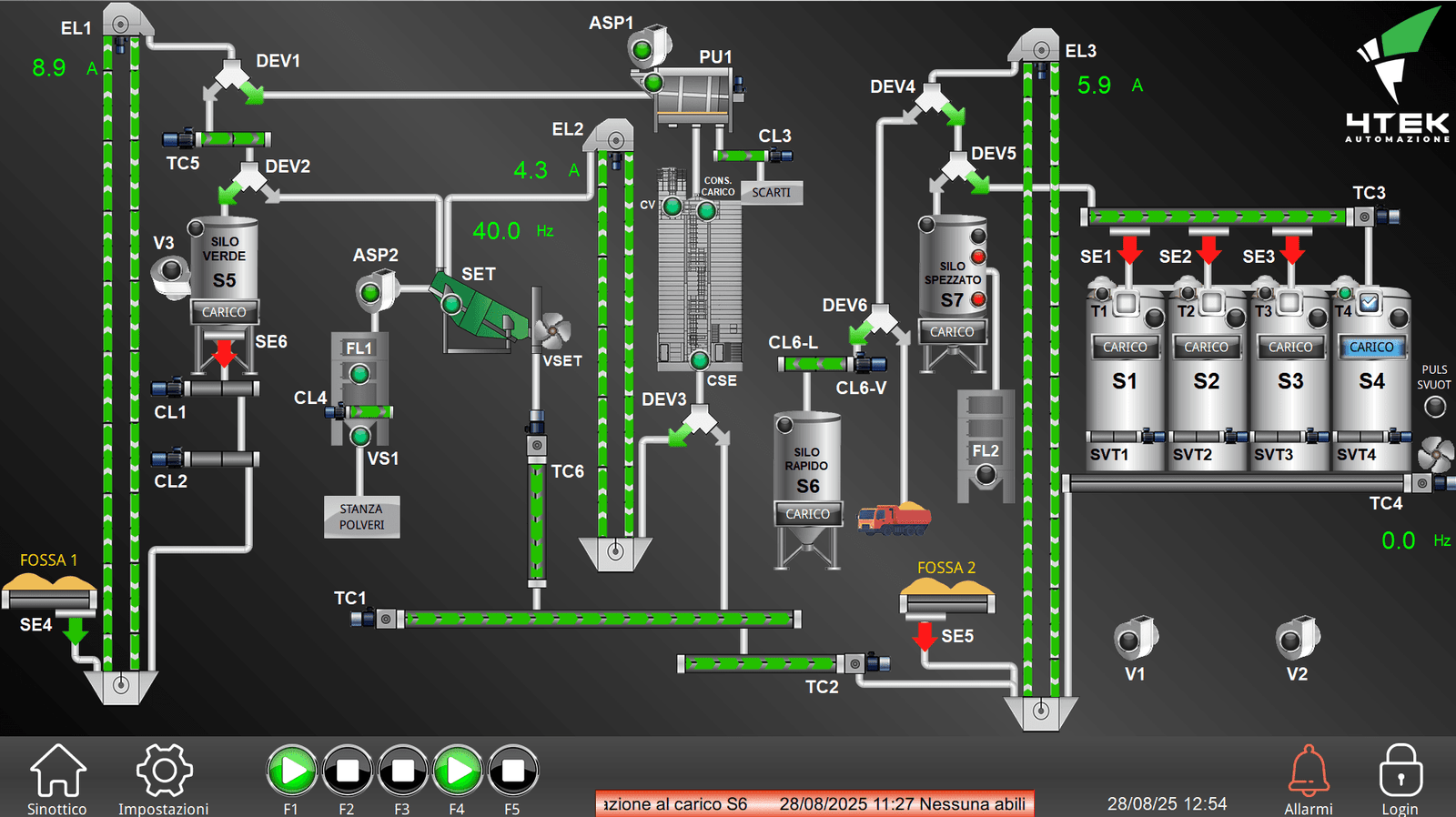Open the Sinottico home view

57,772
